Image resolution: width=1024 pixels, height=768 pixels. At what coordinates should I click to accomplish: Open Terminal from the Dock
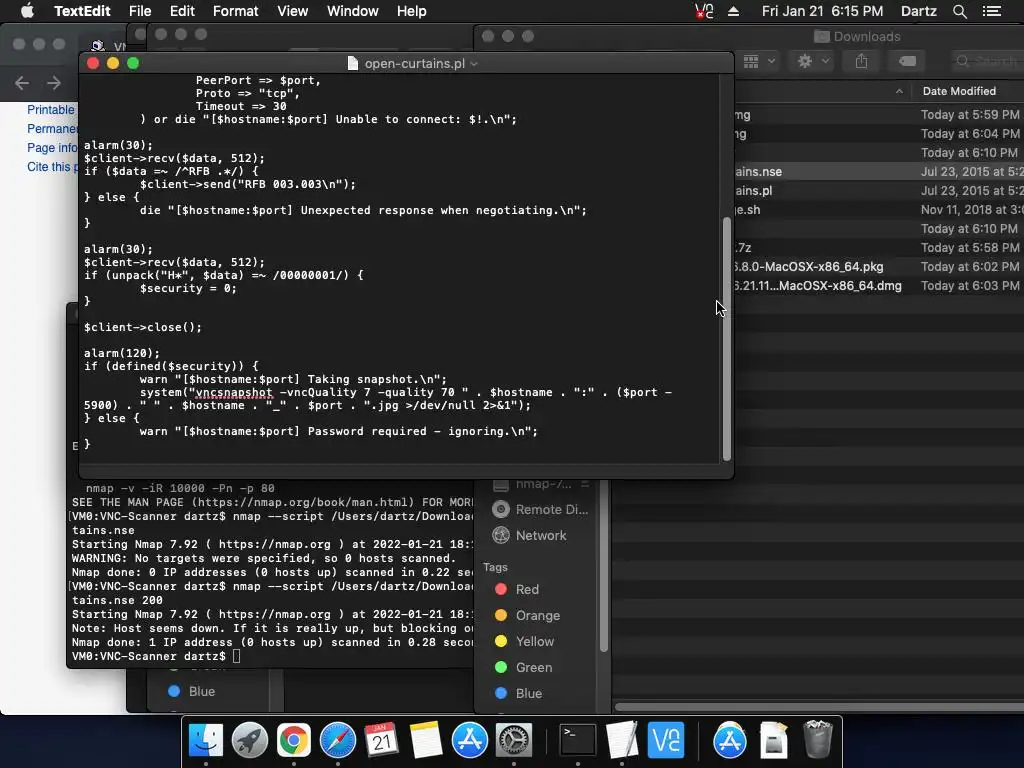578,740
